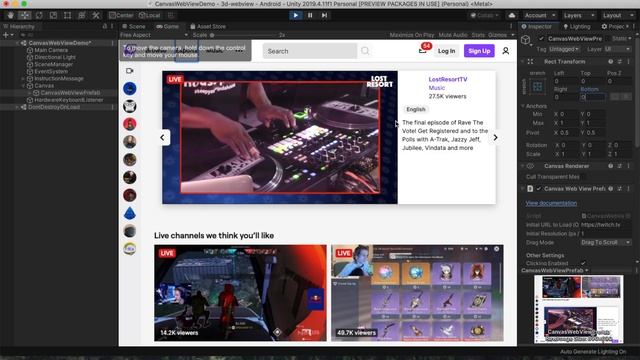Click the Play button
The width and height of the screenshot is (640, 360).
click(296, 15)
